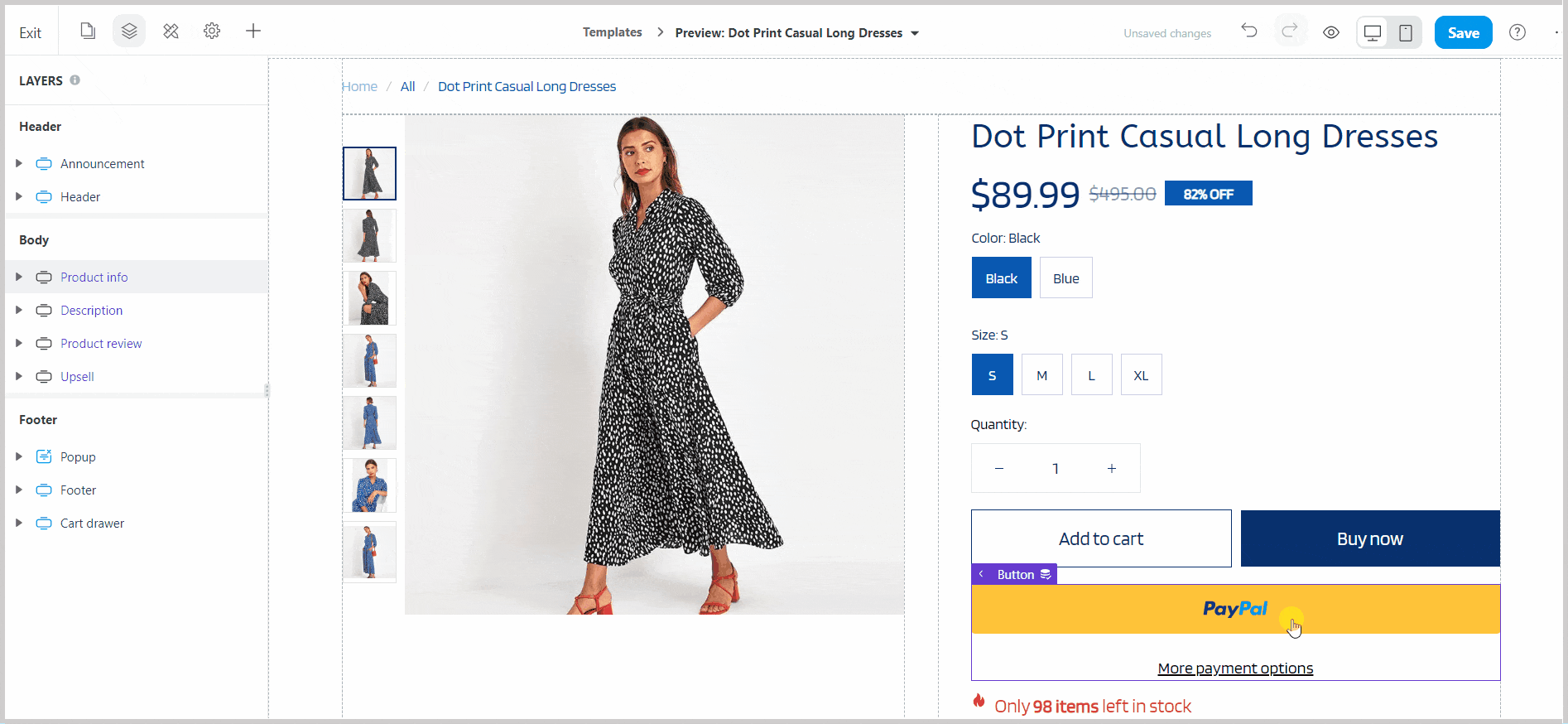The width and height of the screenshot is (1568, 724).
Task: Click the Cart drawer section icon
Action: pos(44,524)
